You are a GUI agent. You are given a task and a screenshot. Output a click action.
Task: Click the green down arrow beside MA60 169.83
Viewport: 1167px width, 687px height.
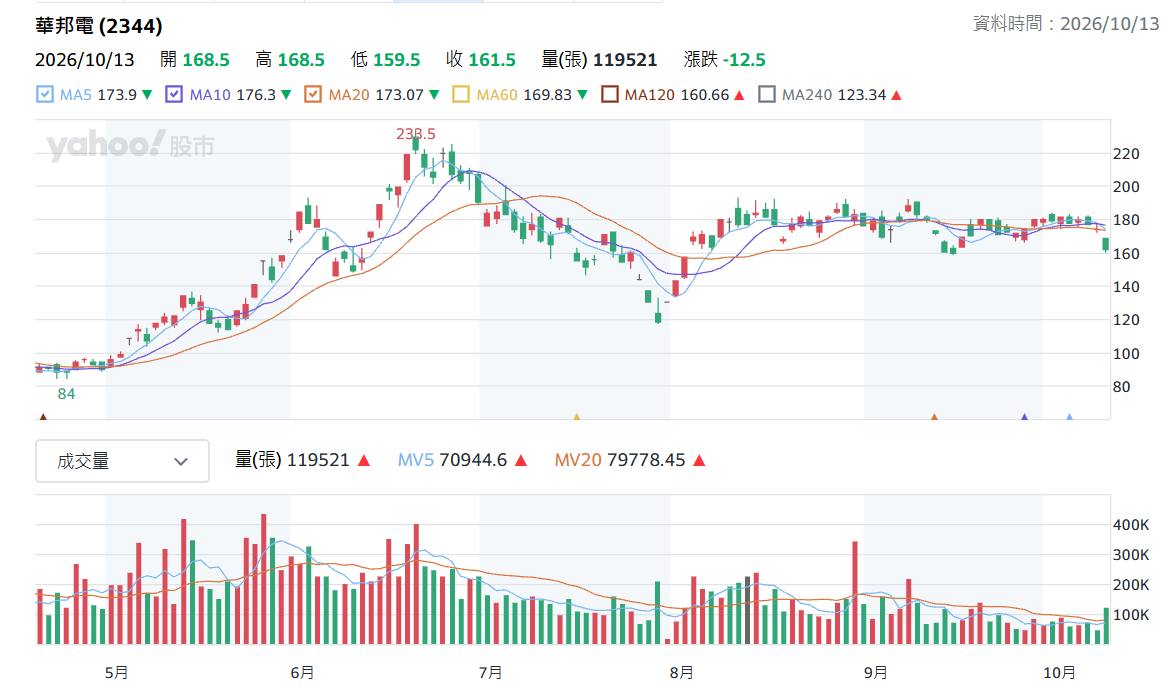pyautogui.click(x=583, y=95)
